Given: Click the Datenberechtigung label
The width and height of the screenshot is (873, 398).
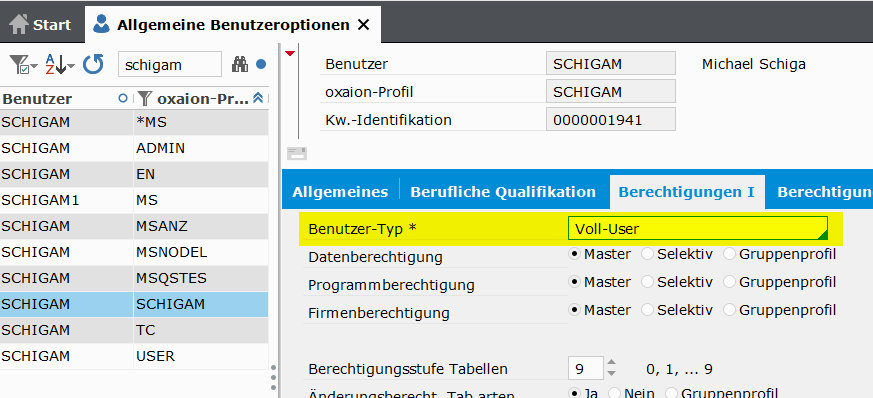Looking at the screenshot, I should (x=375, y=257).
